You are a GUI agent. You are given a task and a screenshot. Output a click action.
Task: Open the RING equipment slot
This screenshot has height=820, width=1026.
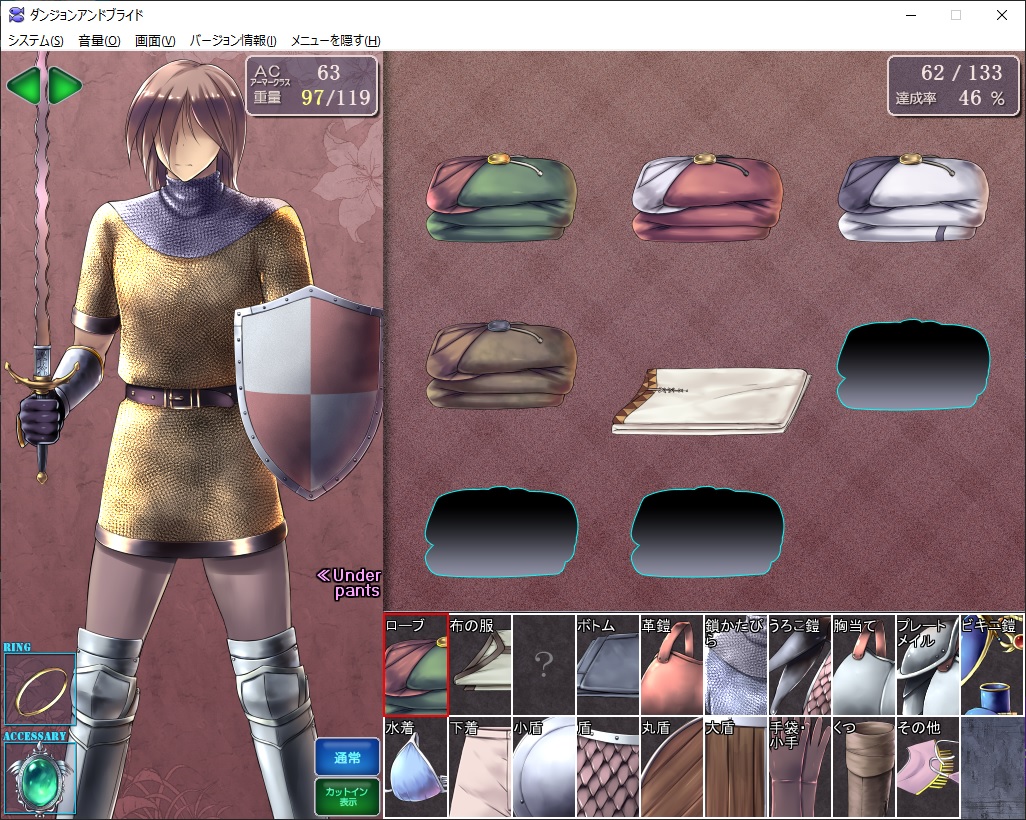coord(41,689)
